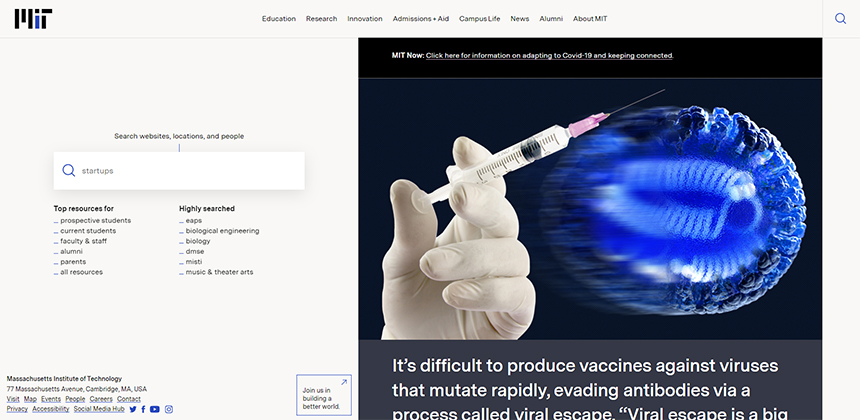The width and height of the screenshot is (860, 420).
Task: Select highly searched term 'biology'
Action: click(x=197, y=241)
